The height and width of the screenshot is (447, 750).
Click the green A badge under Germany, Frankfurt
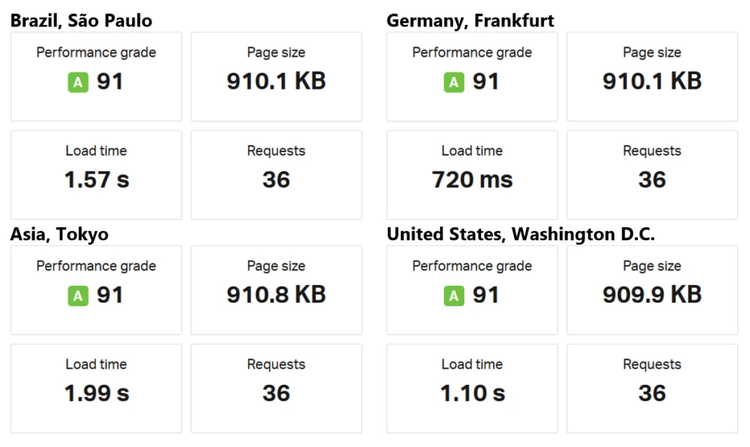(x=454, y=82)
